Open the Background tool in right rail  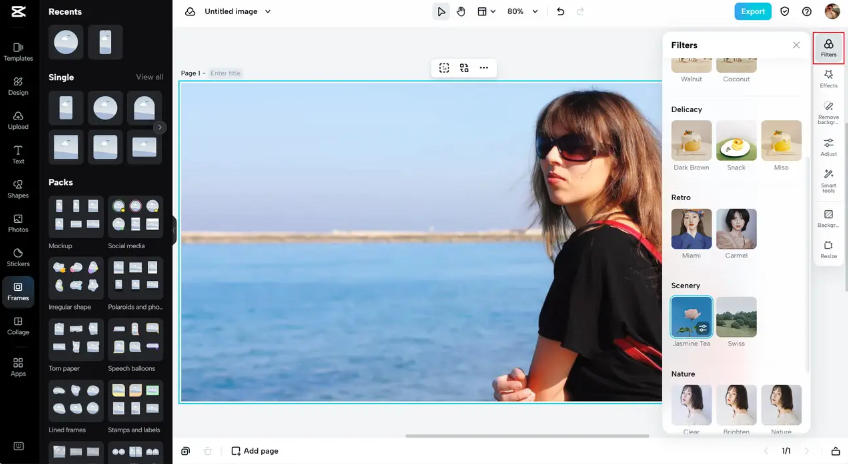[x=829, y=218]
